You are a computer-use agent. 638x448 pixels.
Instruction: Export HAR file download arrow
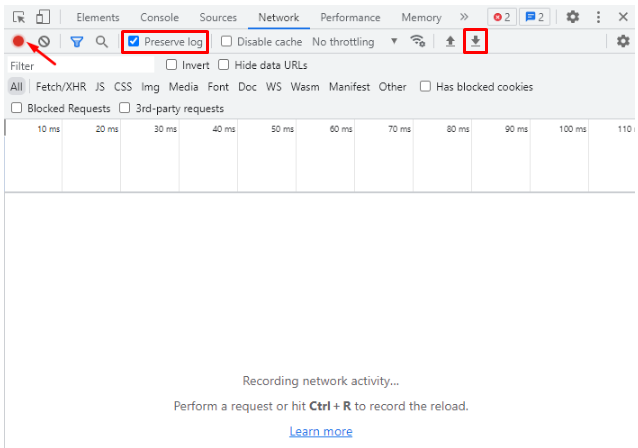coord(476,42)
